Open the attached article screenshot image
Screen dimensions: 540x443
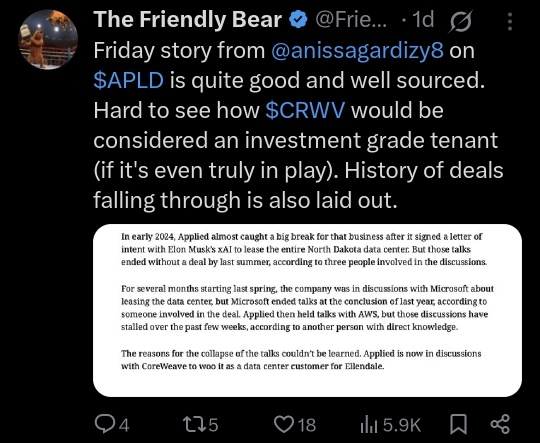click(307, 310)
